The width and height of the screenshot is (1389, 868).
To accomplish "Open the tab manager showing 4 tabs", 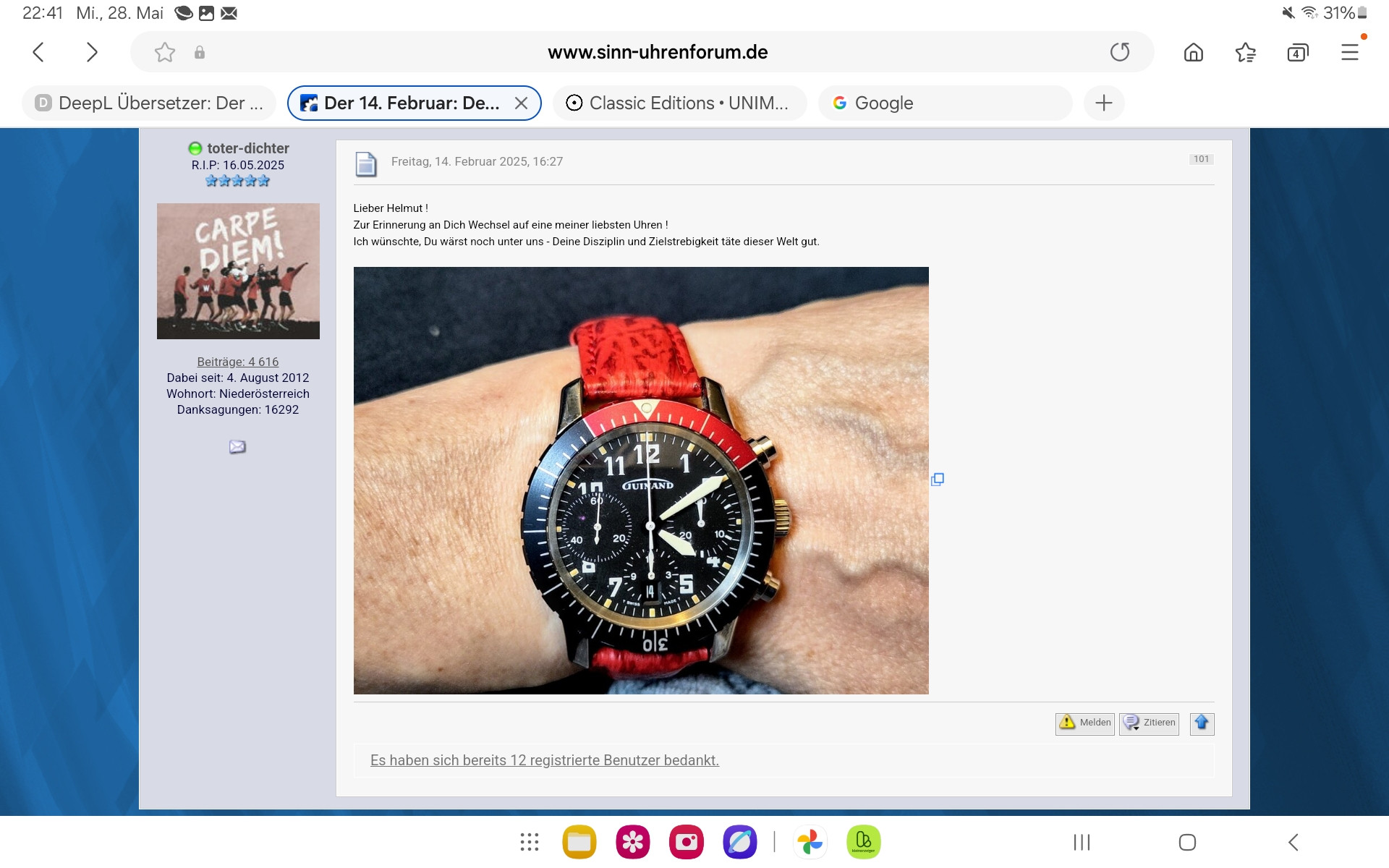I will click(x=1297, y=53).
